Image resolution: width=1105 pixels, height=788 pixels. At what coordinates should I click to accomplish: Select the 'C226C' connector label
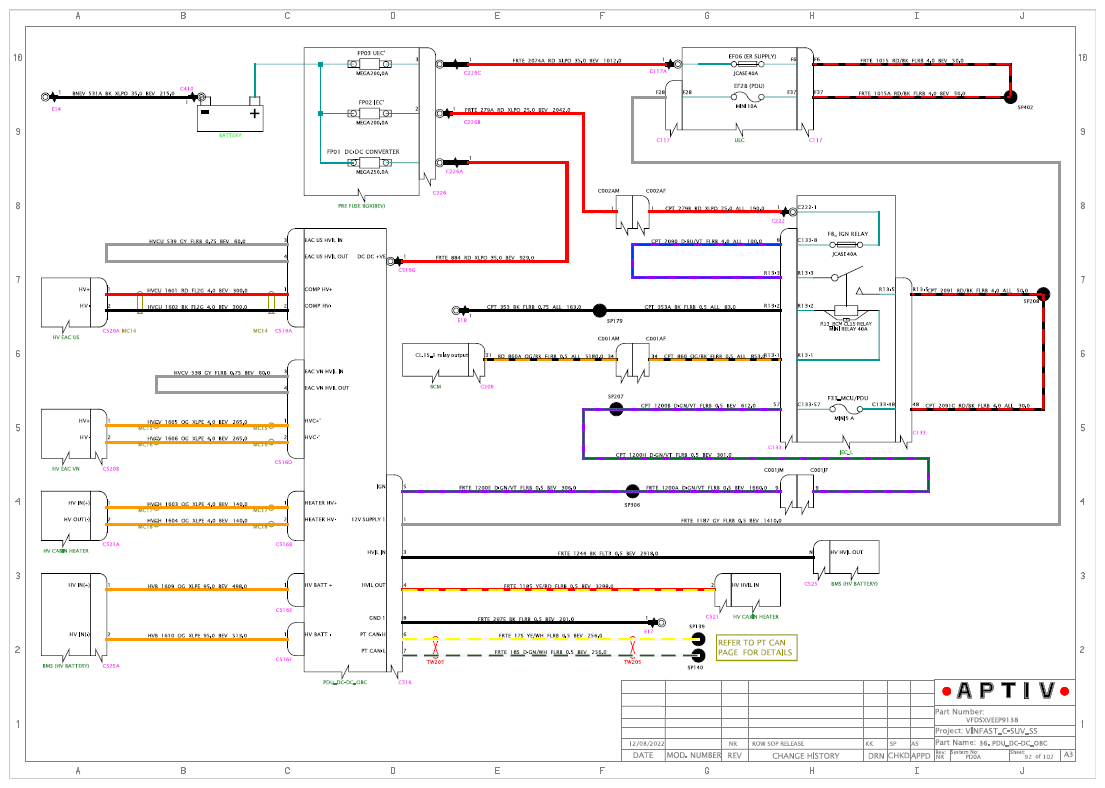tap(472, 73)
